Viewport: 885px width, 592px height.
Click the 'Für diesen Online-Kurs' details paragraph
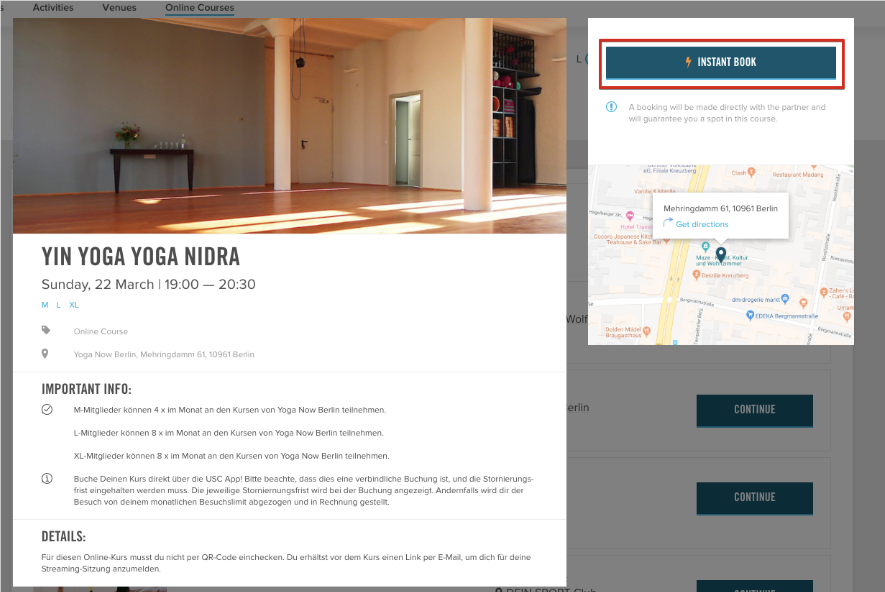tap(286, 563)
